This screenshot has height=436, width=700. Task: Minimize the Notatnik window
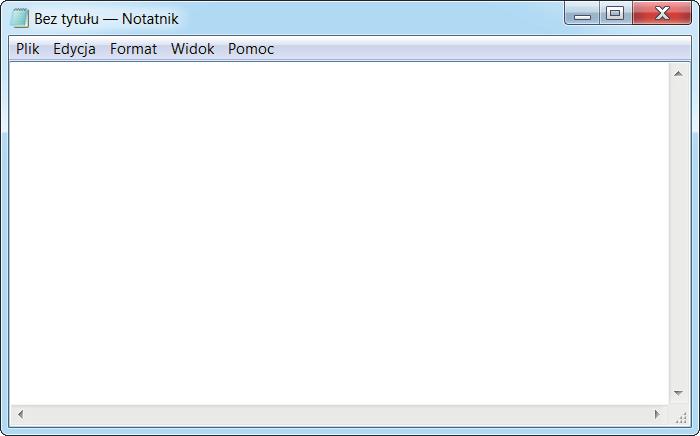point(582,13)
